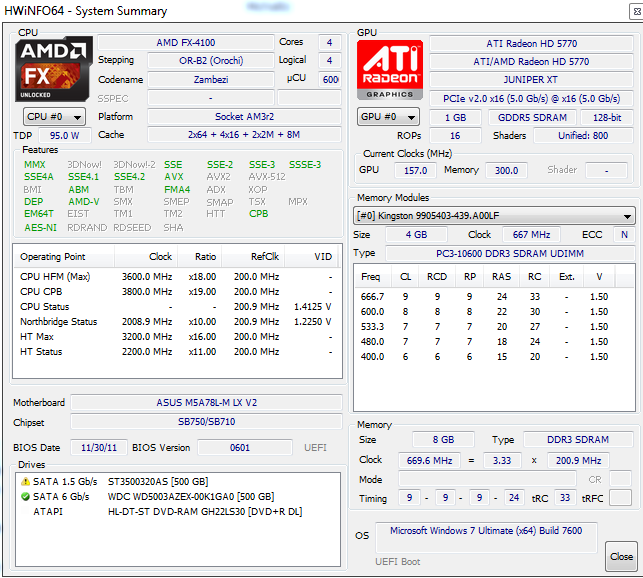Click the GPU clock 157.0 field
The height and width of the screenshot is (578, 643).
pos(415,170)
